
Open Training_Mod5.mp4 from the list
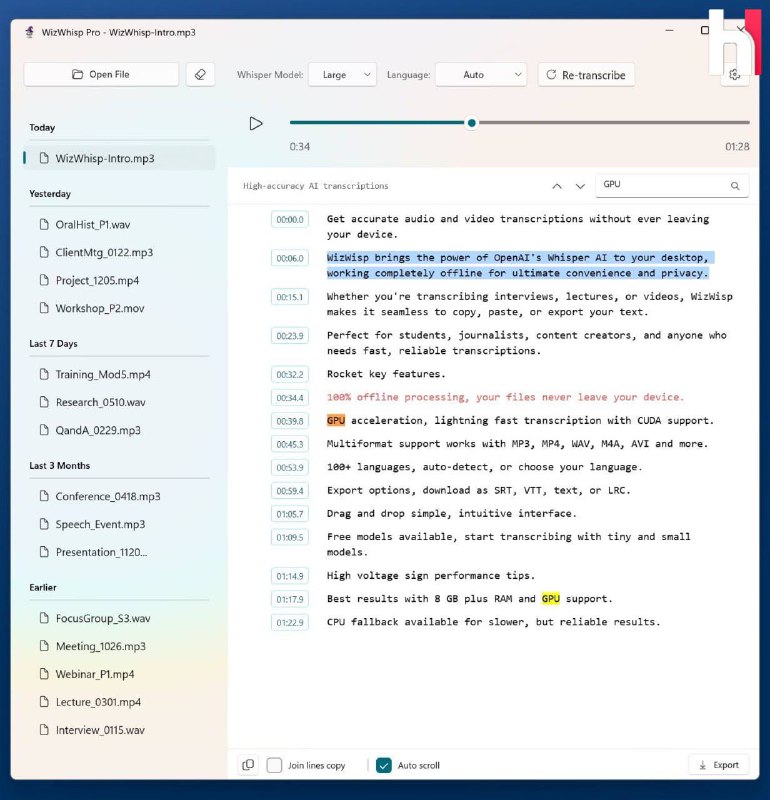(x=119, y=374)
